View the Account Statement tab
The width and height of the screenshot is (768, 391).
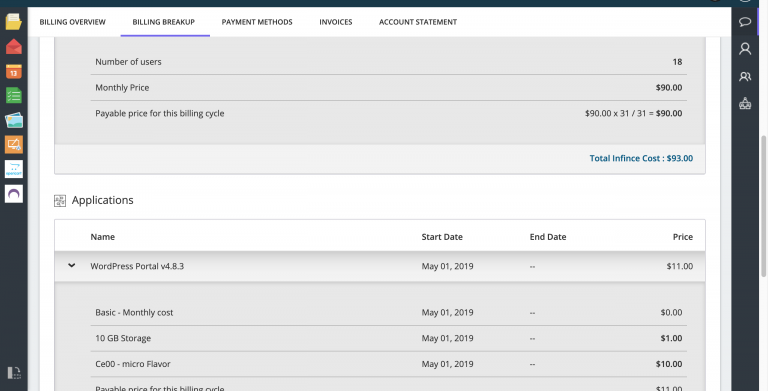coord(418,22)
